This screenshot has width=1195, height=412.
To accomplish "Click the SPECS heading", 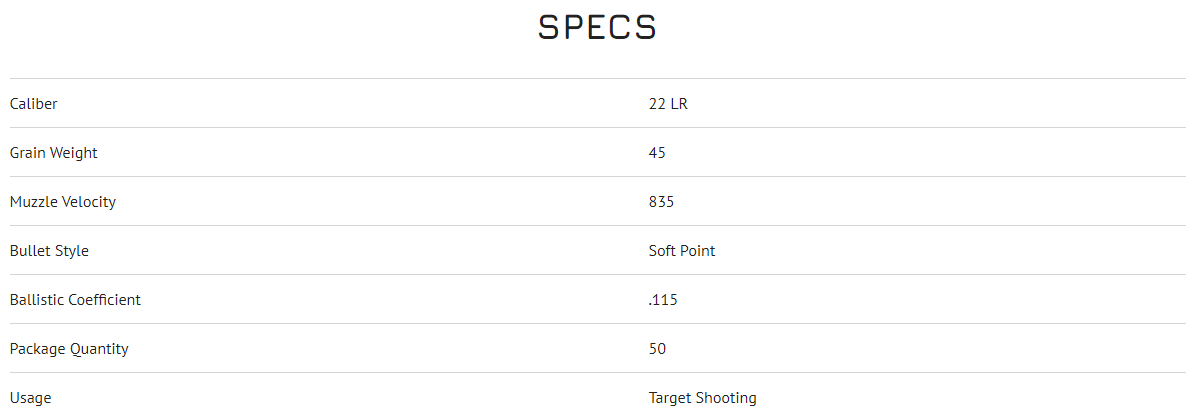I will [597, 27].
